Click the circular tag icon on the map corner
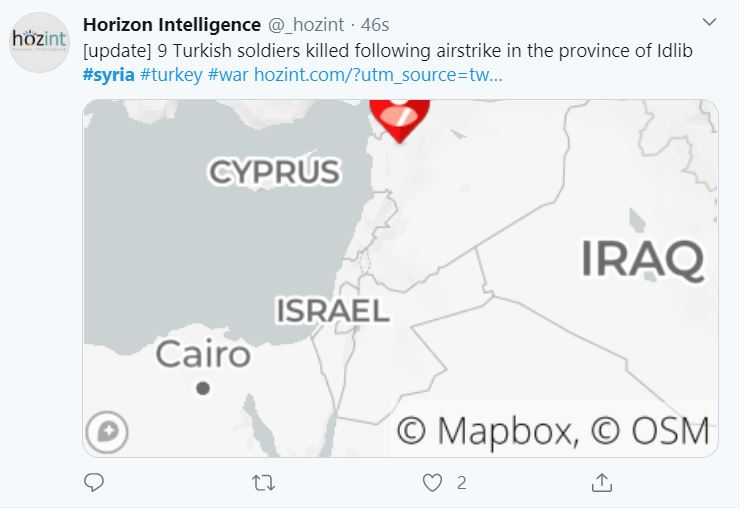The height and width of the screenshot is (508, 741). (107, 432)
